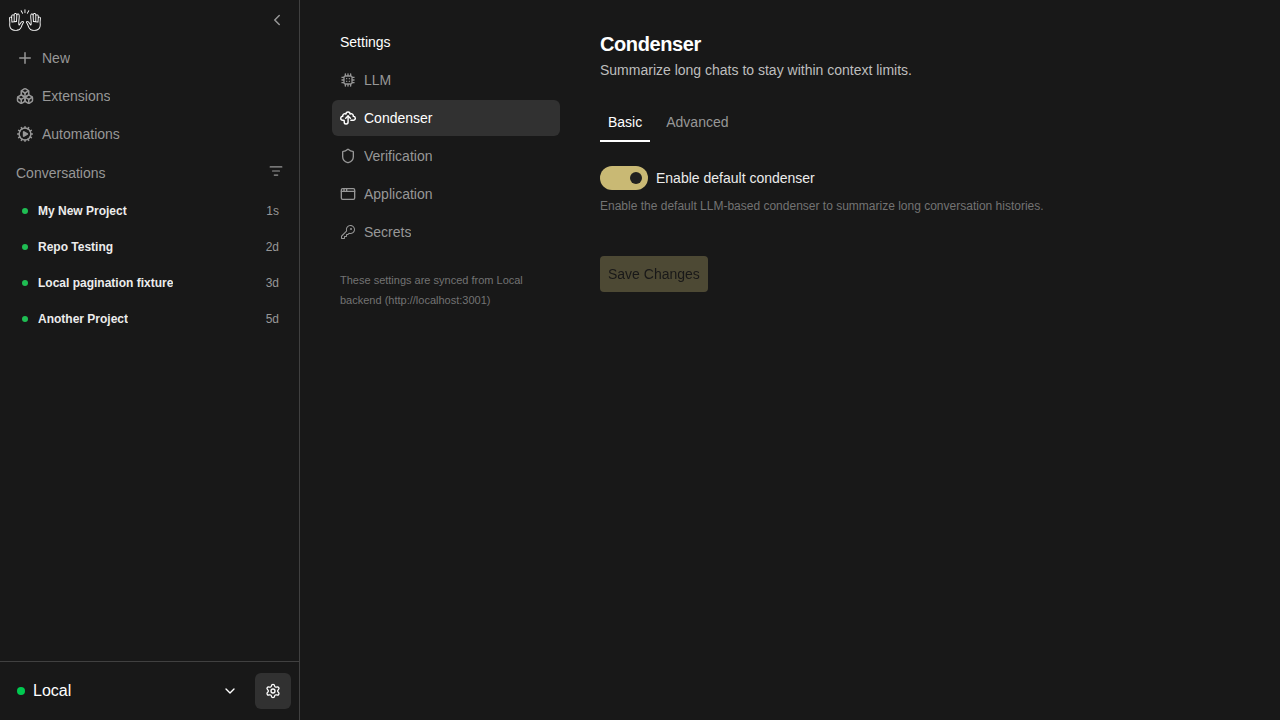Click the 'Summarize long chats' description
1280x720 pixels.
(756, 70)
